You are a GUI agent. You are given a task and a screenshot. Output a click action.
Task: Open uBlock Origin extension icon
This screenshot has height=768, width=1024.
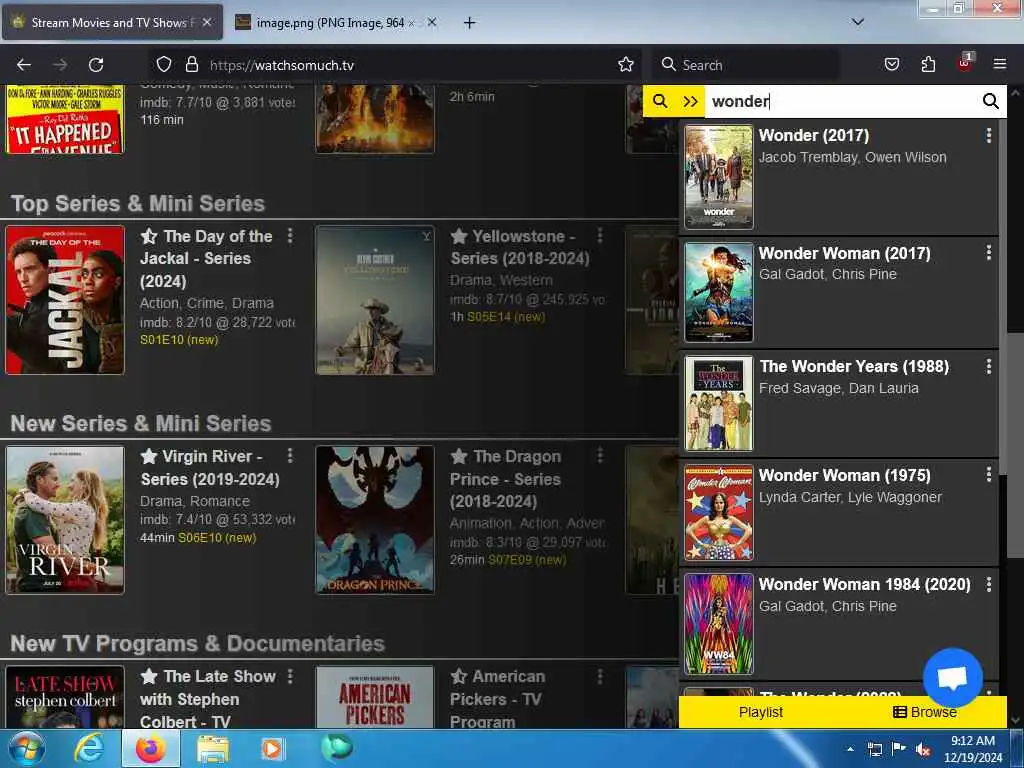(x=965, y=63)
